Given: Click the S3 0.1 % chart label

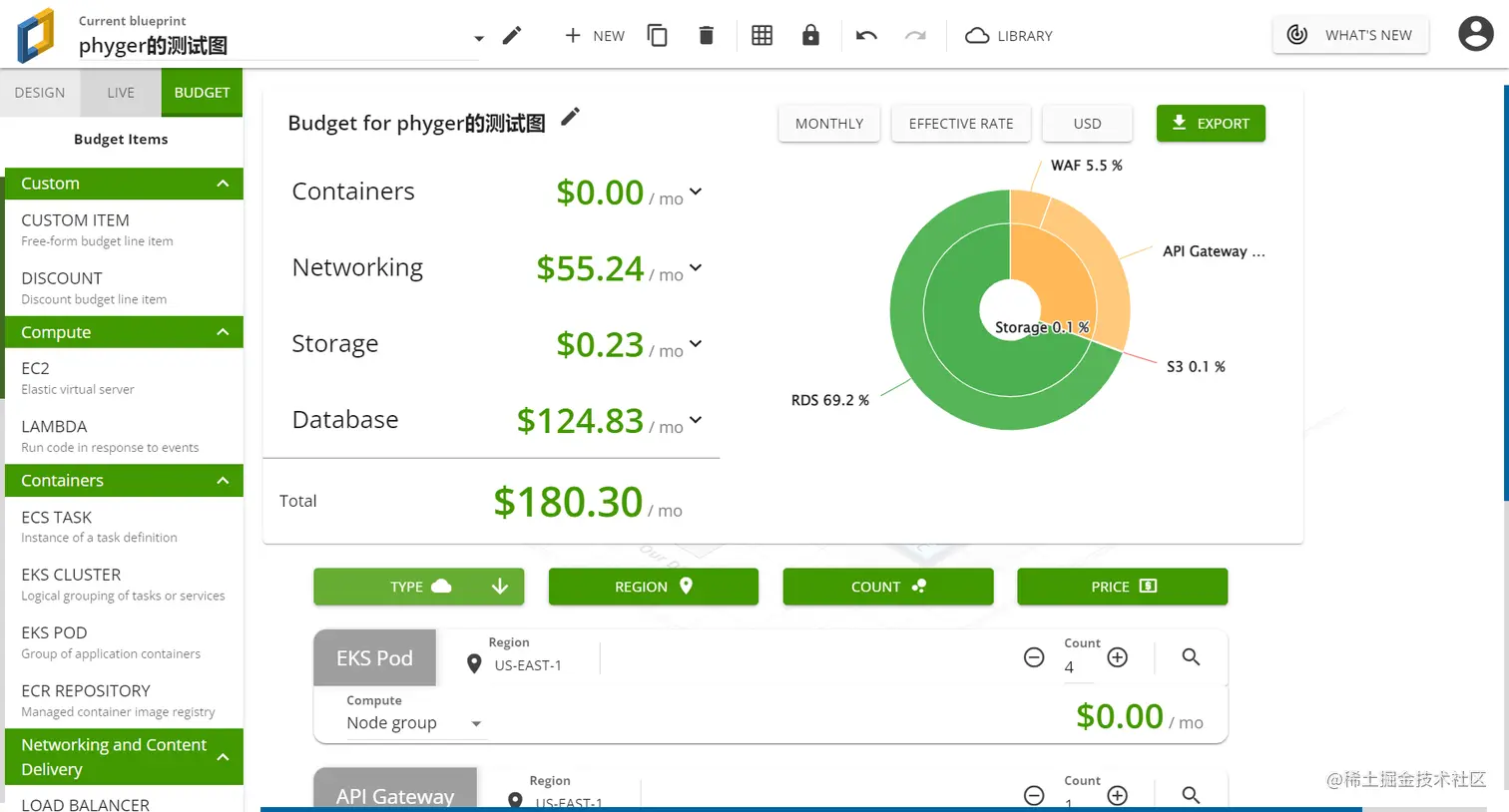Looking at the screenshot, I should tap(1196, 367).
